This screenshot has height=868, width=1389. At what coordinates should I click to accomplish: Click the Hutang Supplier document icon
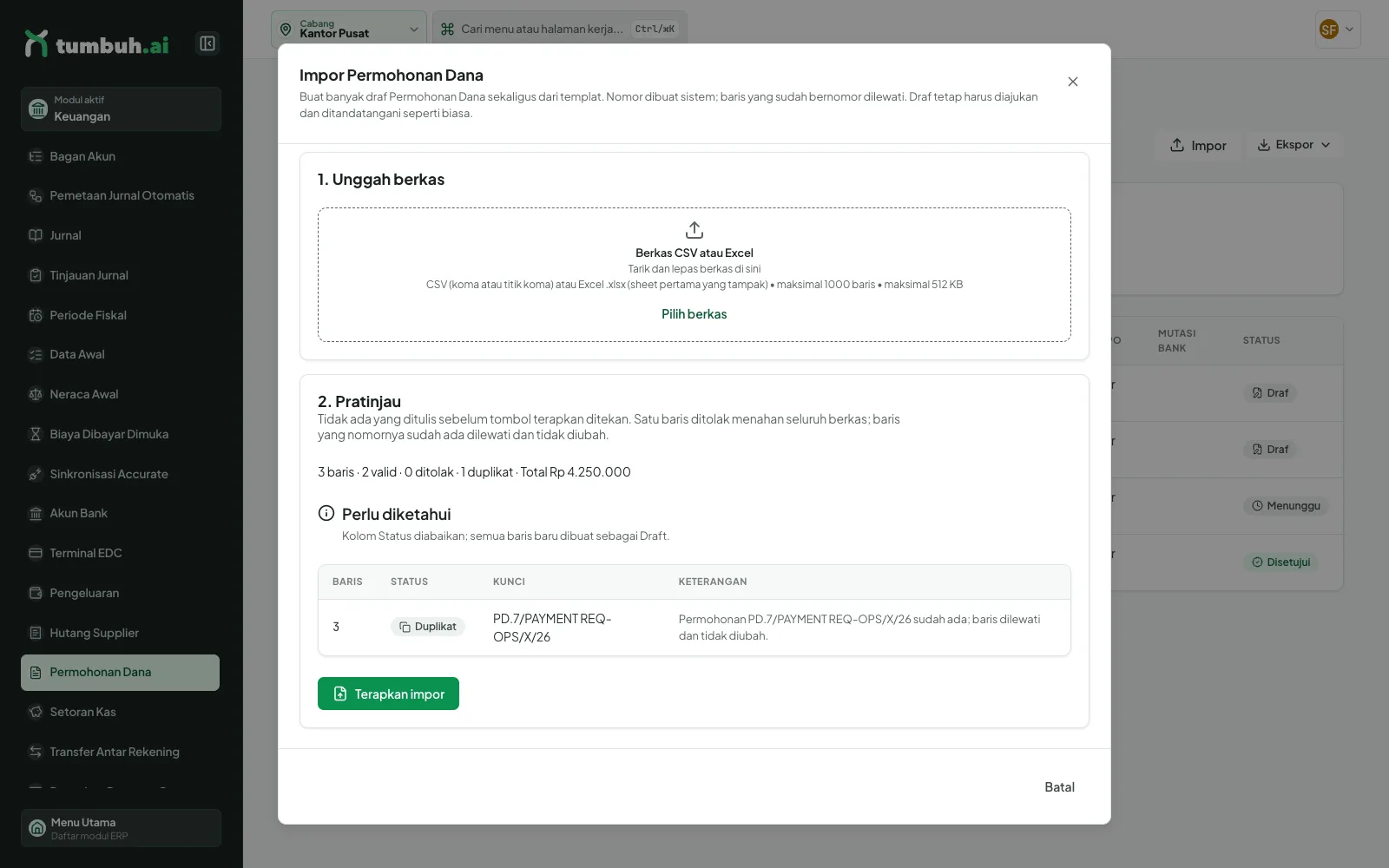coord(36,633)
